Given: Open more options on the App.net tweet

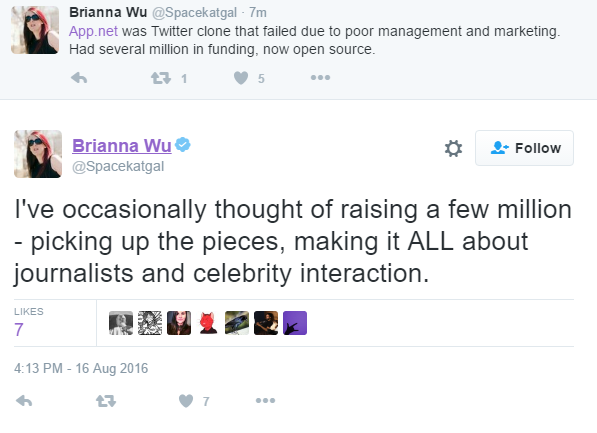Looking at the screenshot, I should (x=320, y=78).
